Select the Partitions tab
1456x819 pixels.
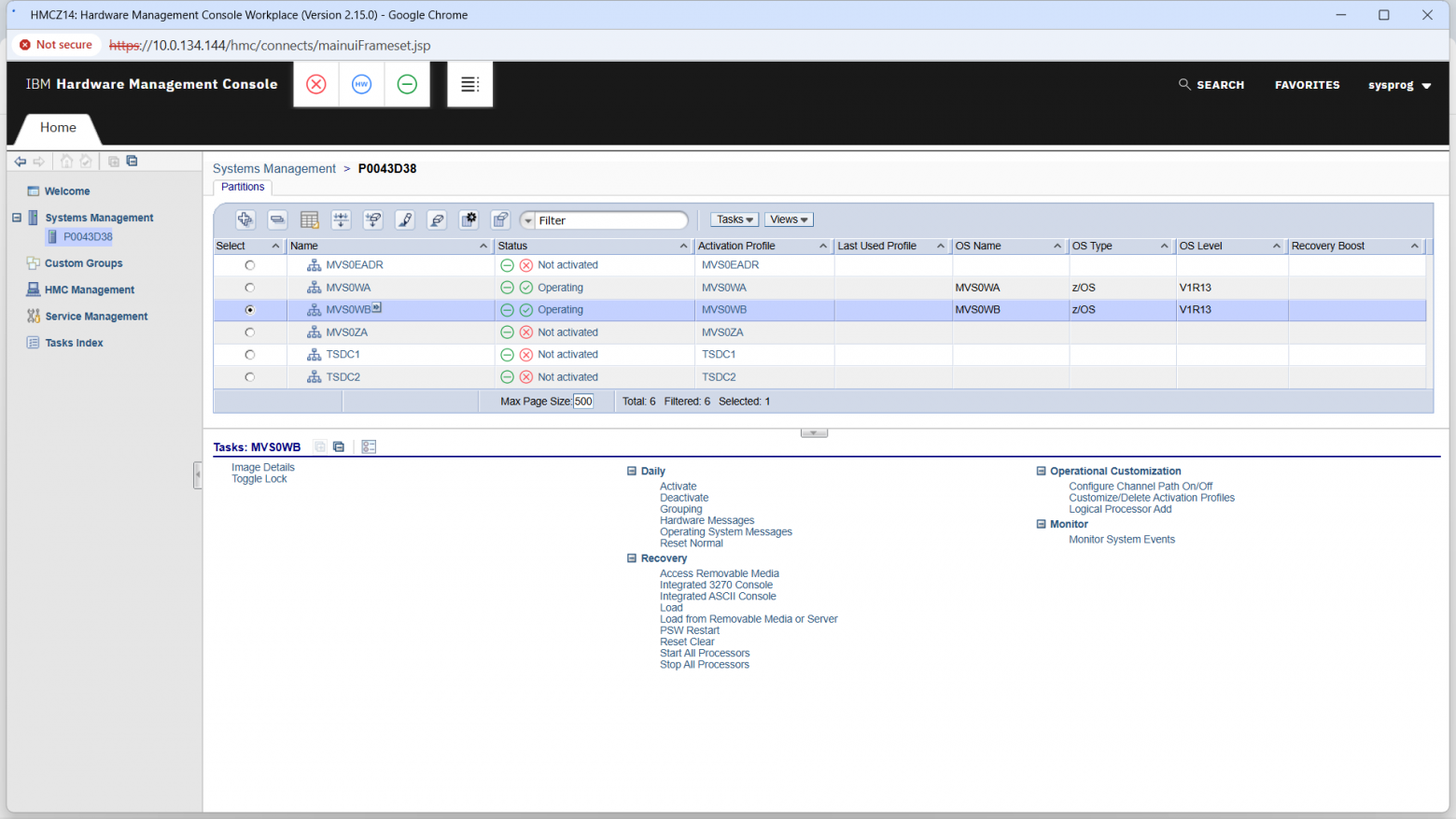click(x=243, y=187)
